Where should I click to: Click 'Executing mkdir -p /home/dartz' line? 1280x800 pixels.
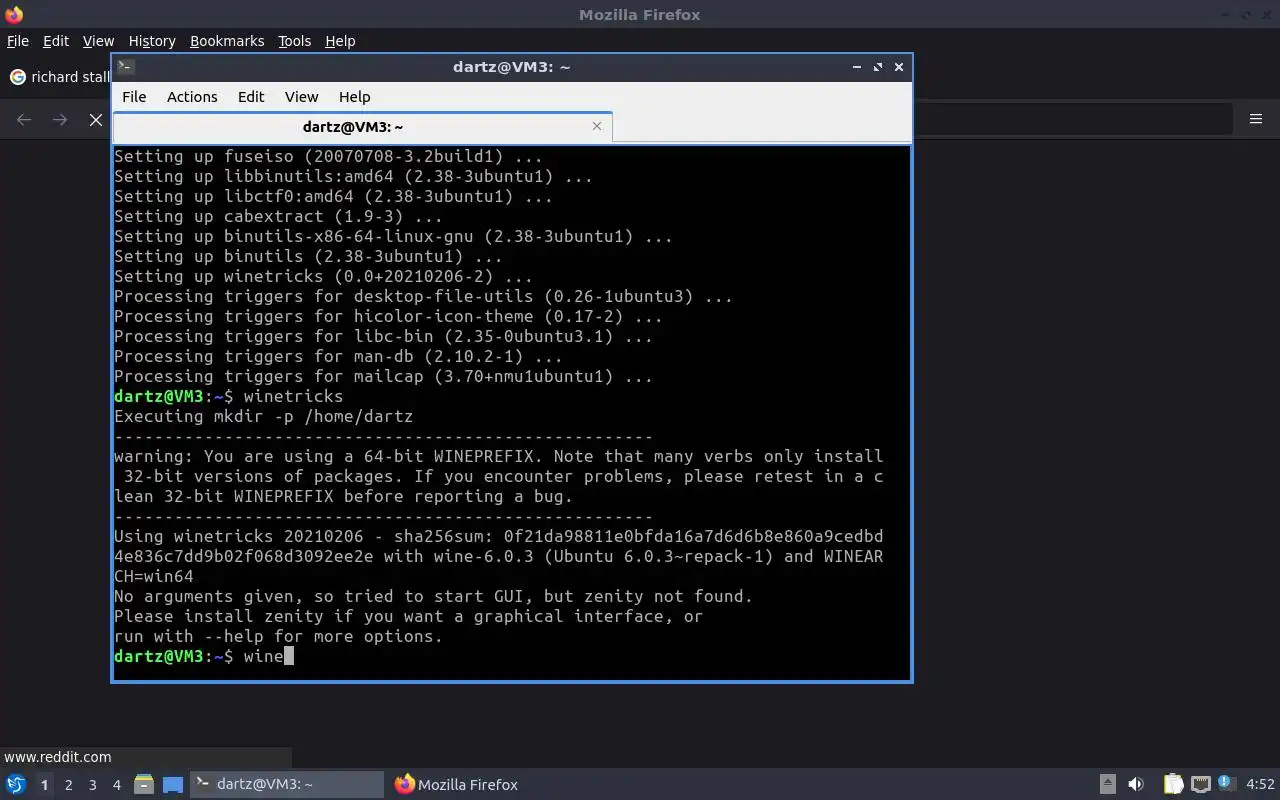pyautogui.click(x=263, y=416)
